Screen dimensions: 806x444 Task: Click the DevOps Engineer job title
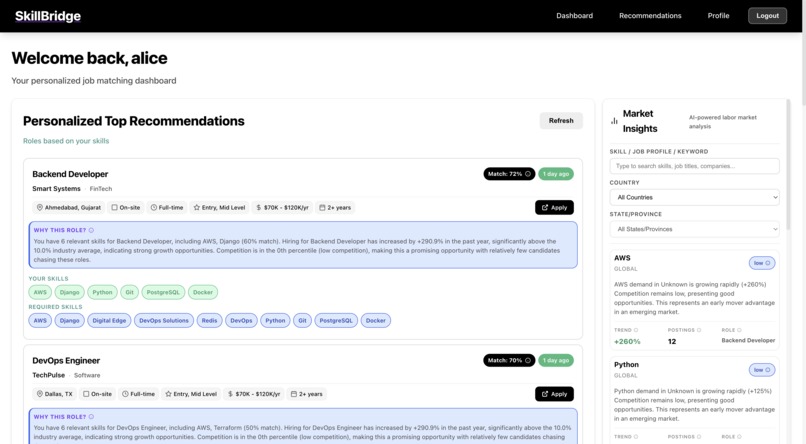click(x=66, y=361)
